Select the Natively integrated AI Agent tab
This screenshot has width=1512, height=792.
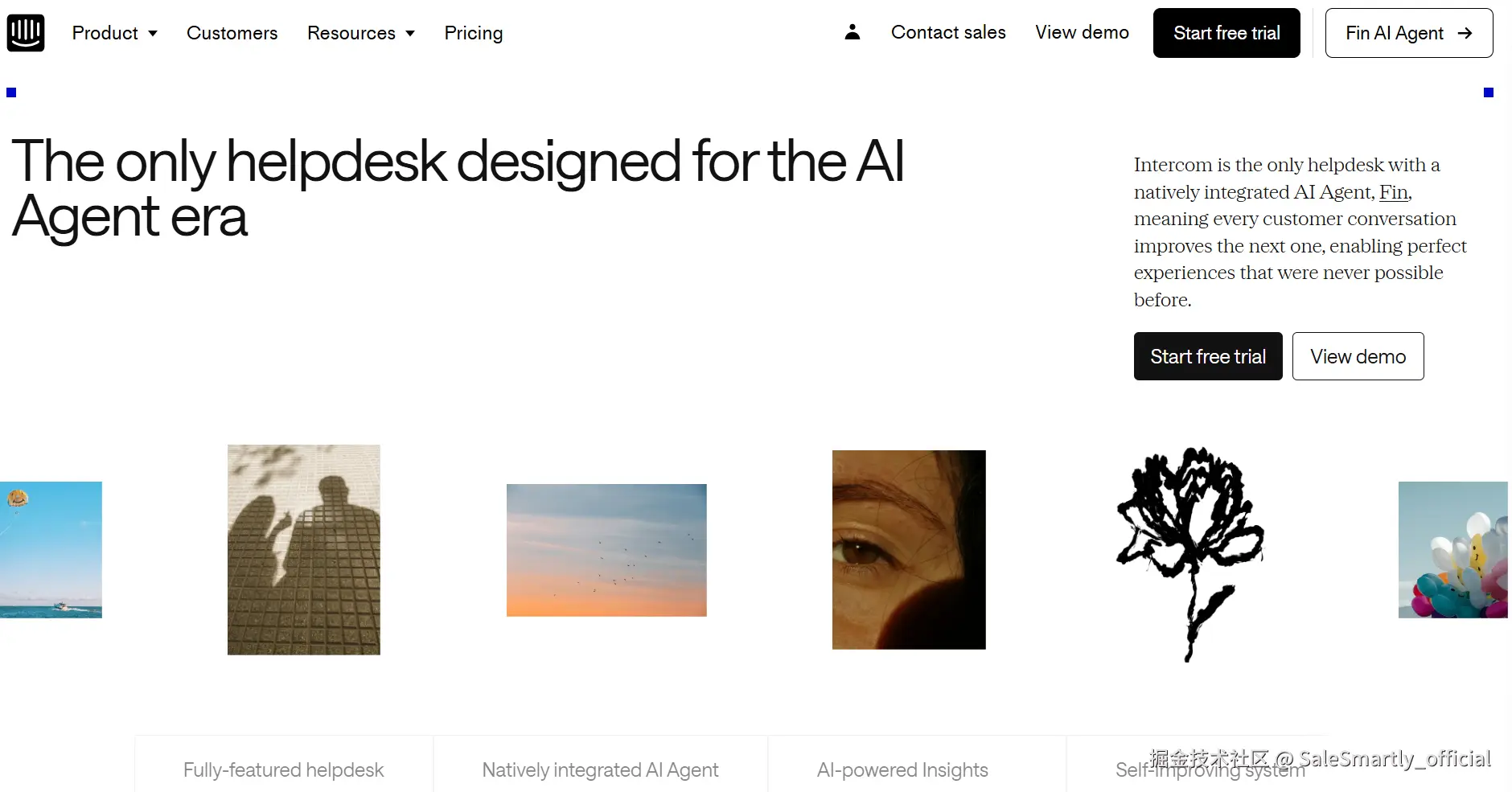tap(600, 769)
